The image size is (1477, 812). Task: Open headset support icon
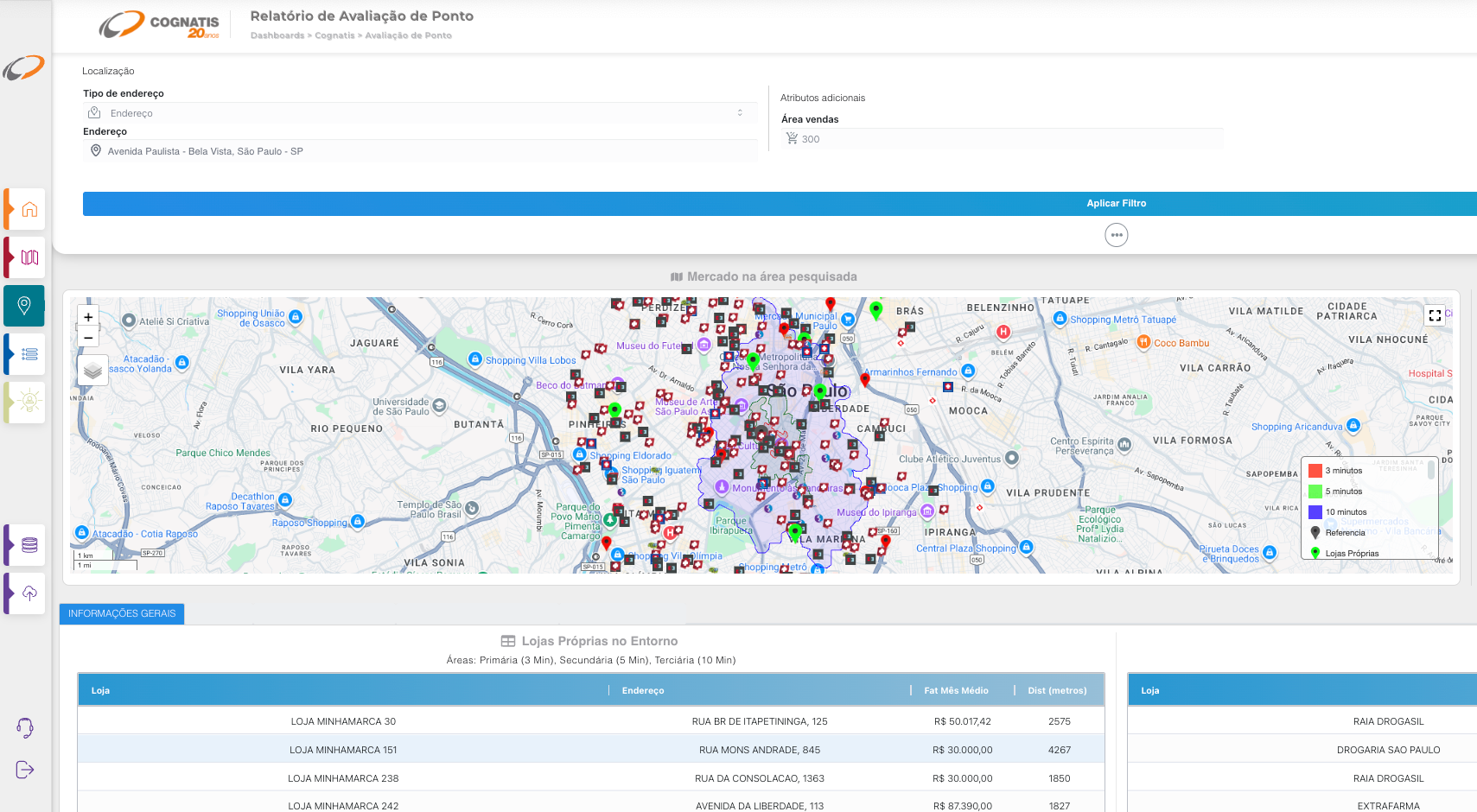tap(25, 727)
